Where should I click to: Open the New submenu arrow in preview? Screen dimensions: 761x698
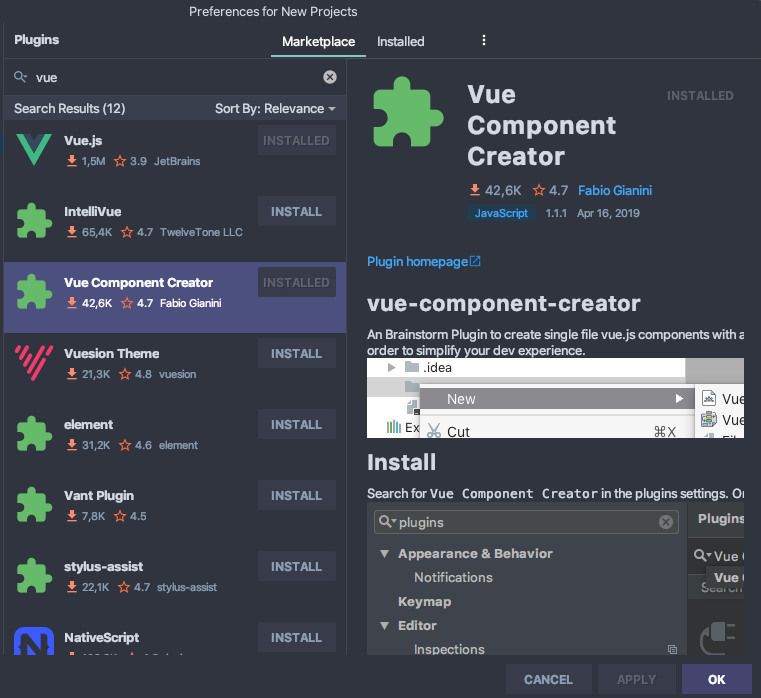pyautogui.click(x=679, y=399)
